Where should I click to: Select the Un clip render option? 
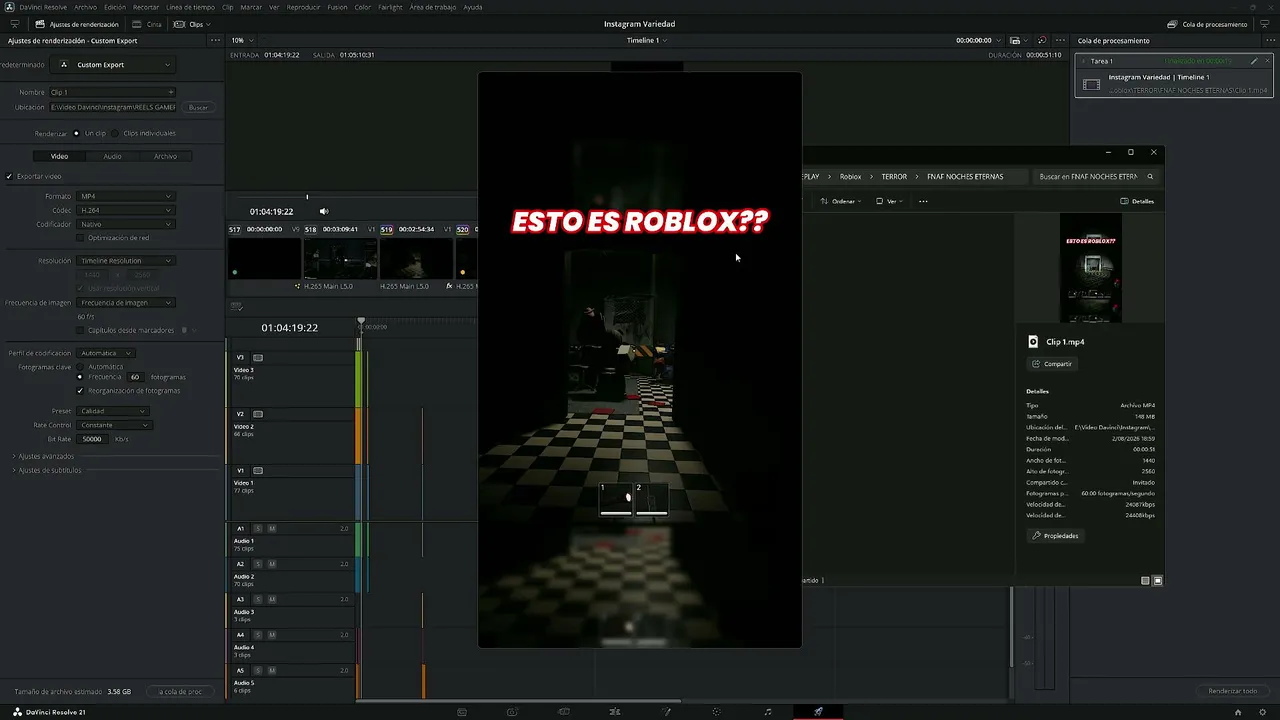[76, 133]
